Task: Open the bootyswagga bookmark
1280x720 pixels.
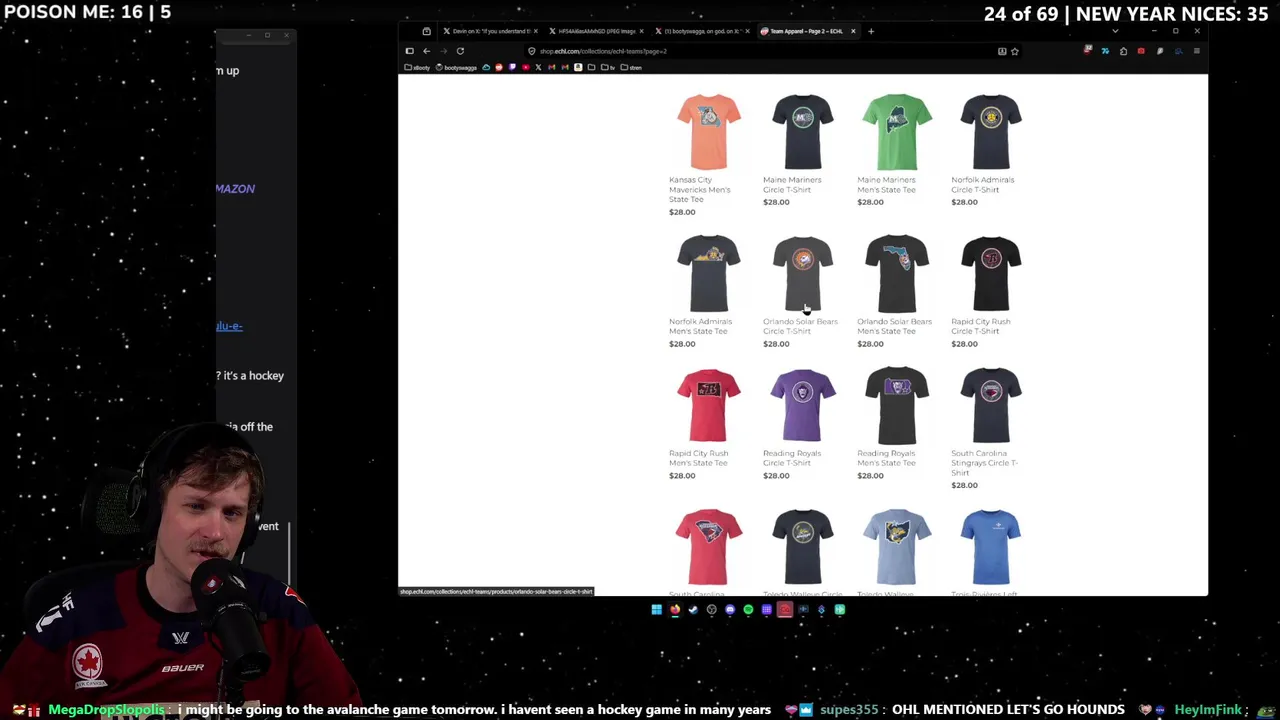Action: tap(456, 67)
